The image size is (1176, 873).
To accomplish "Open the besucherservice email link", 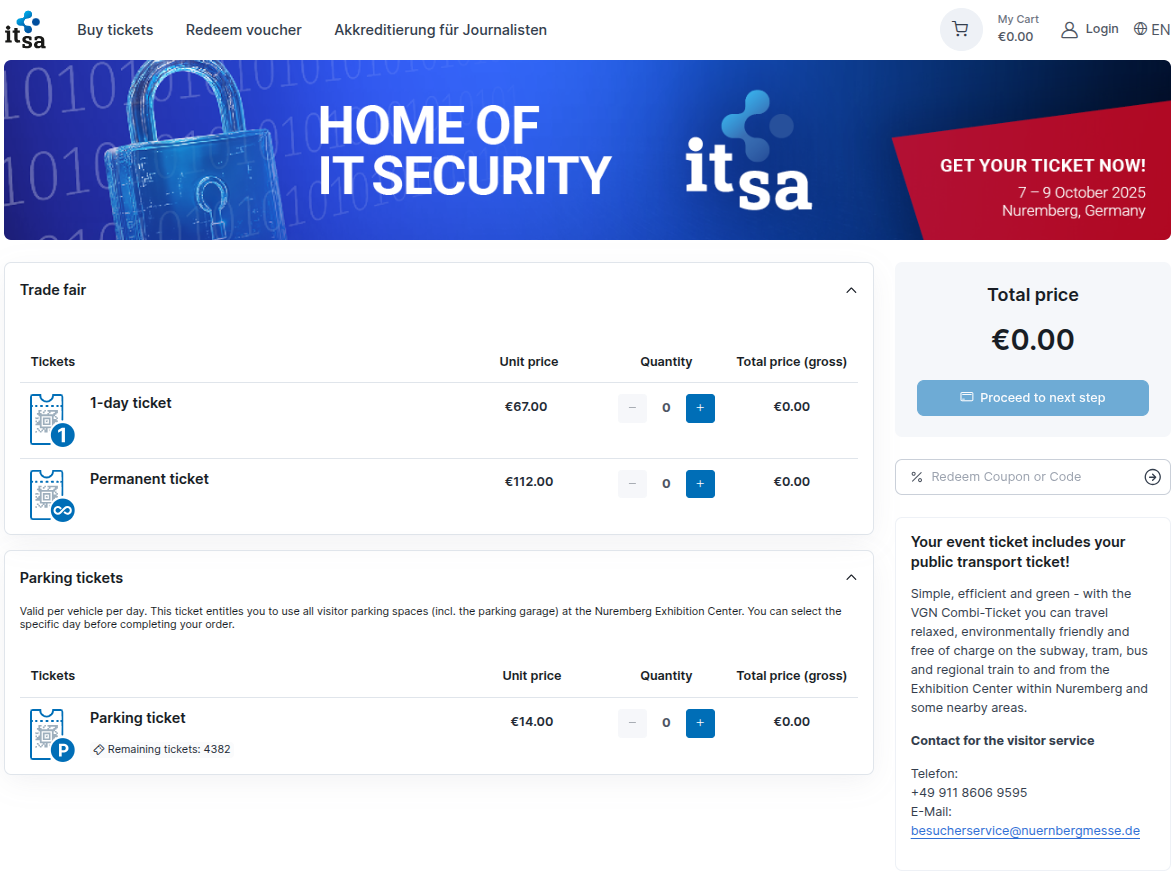I will pos(1025,831).
